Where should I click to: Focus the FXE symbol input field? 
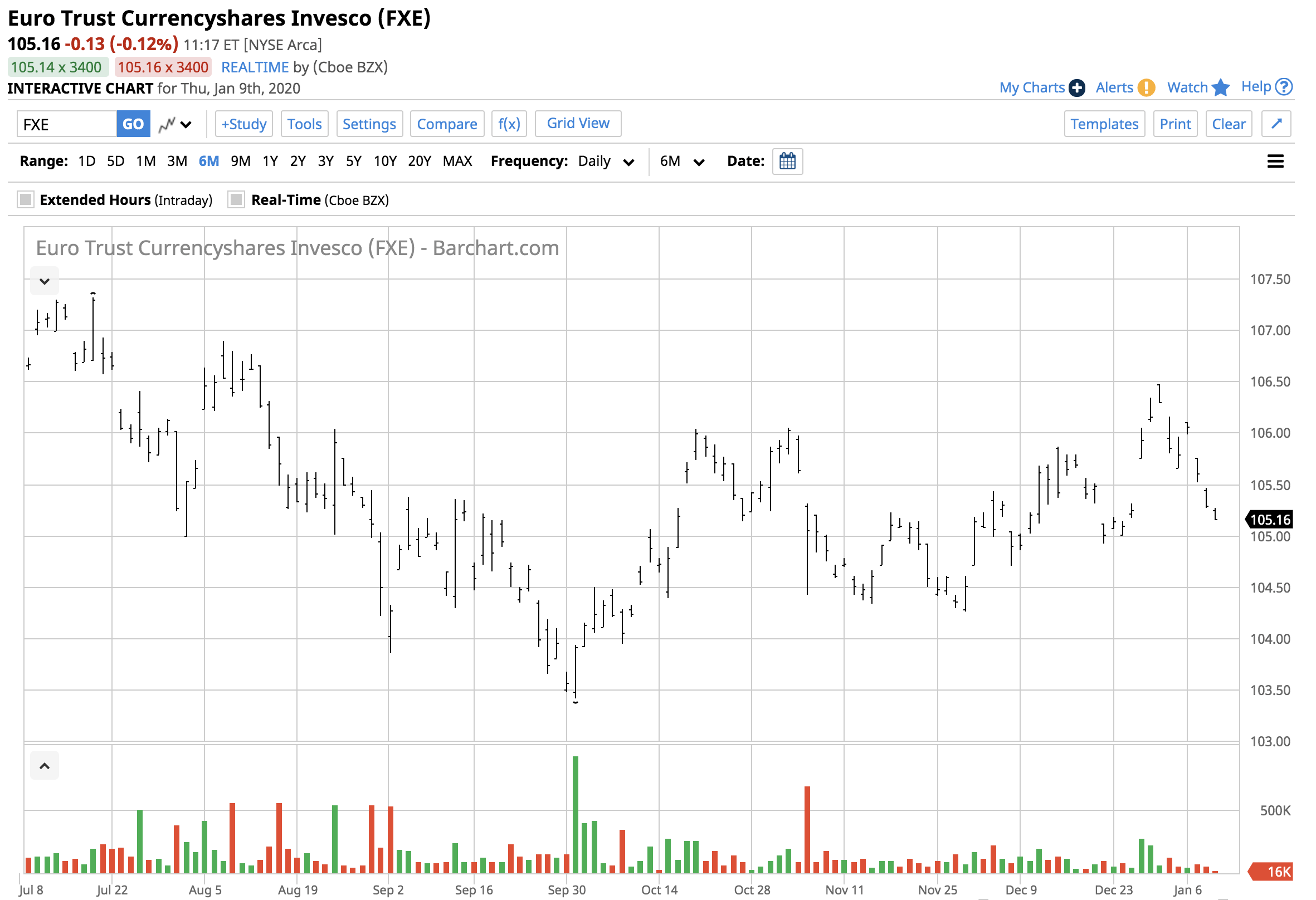click(x=67, y=125)
